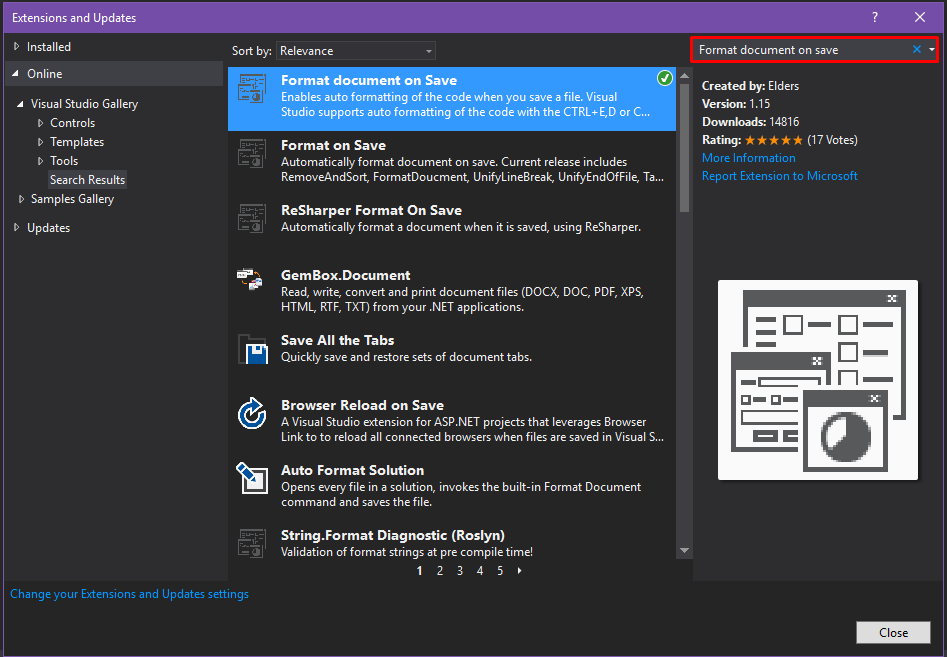The image size is (947, 657).
Task: Close the Extensions and Updates window
Action: 919,17
